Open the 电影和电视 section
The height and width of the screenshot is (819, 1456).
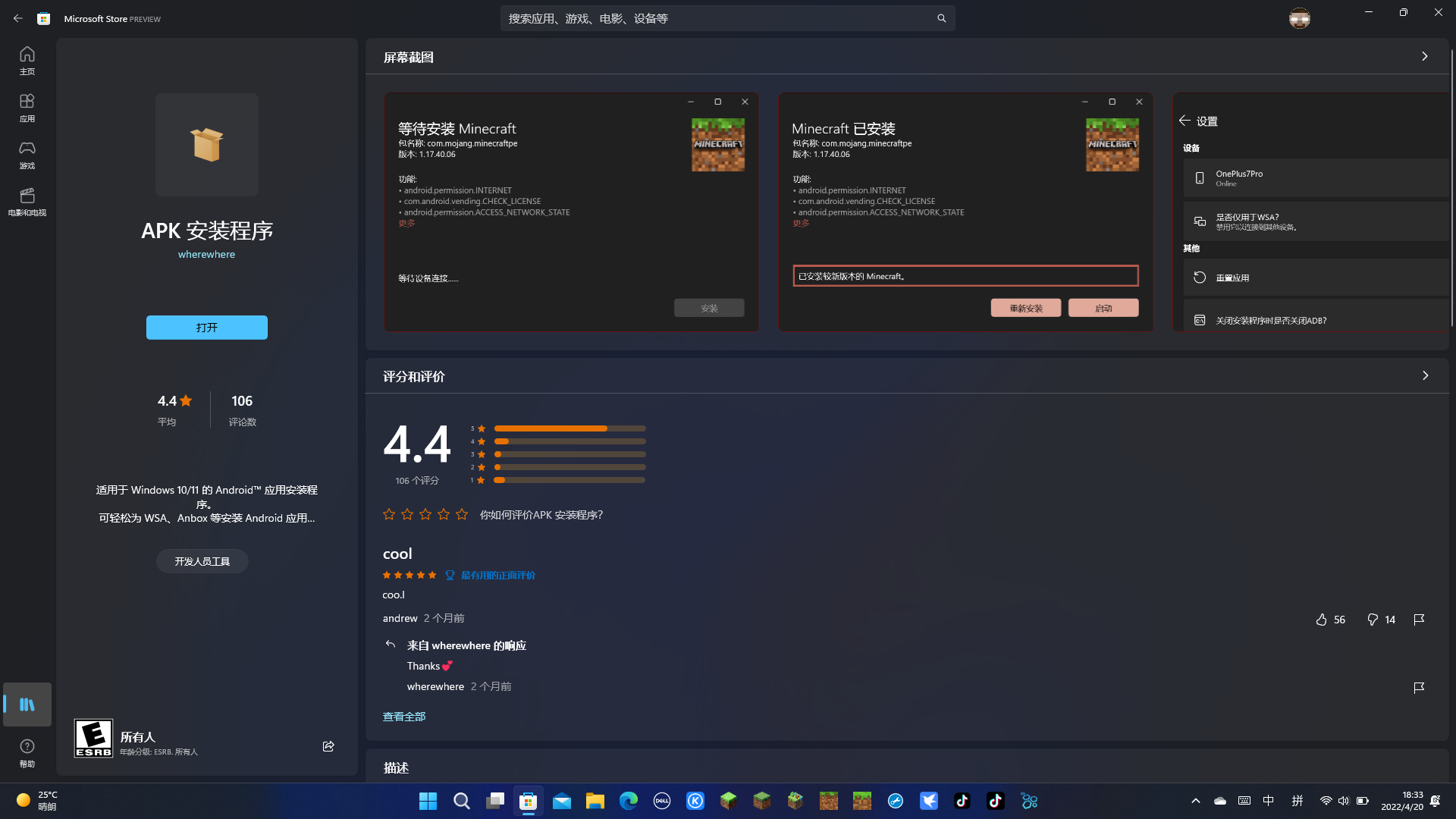pyautogui.click(x=27, y=202)
